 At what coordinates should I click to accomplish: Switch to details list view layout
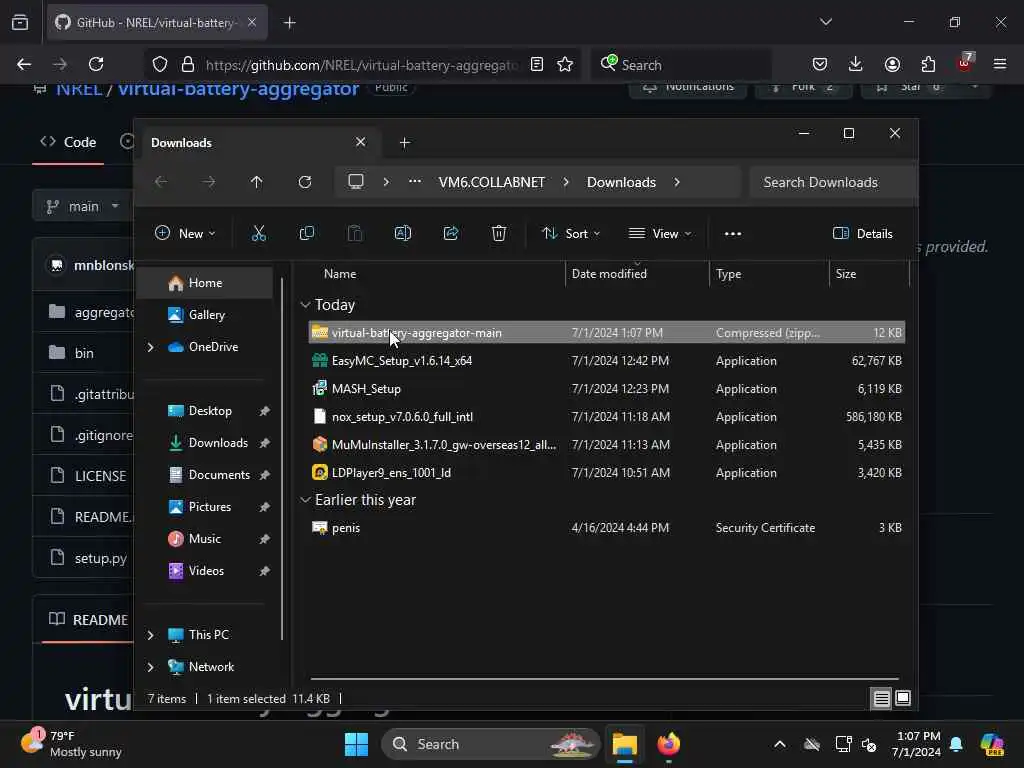(881, 699)
